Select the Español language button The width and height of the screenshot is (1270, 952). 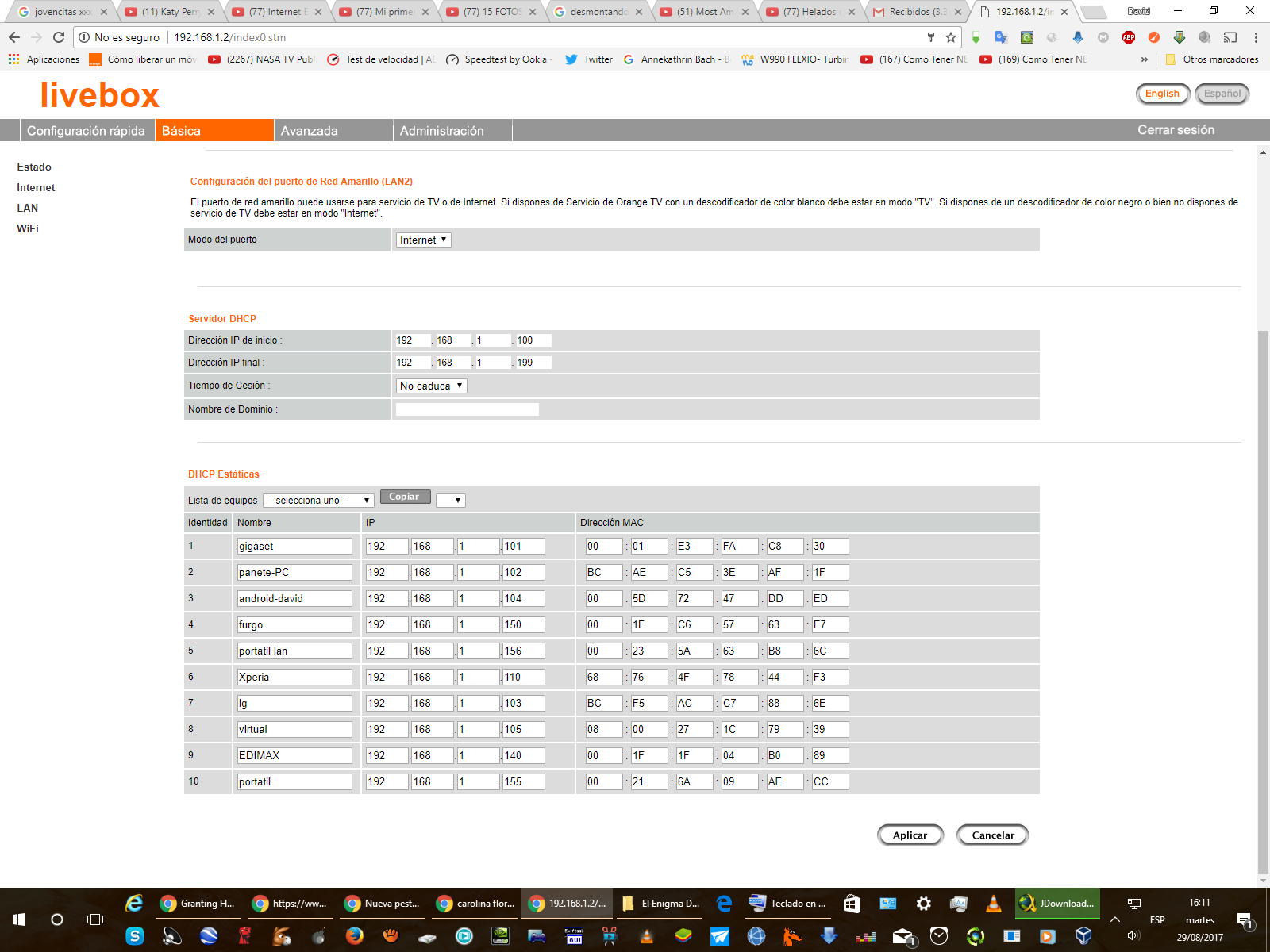[1222, 94]
